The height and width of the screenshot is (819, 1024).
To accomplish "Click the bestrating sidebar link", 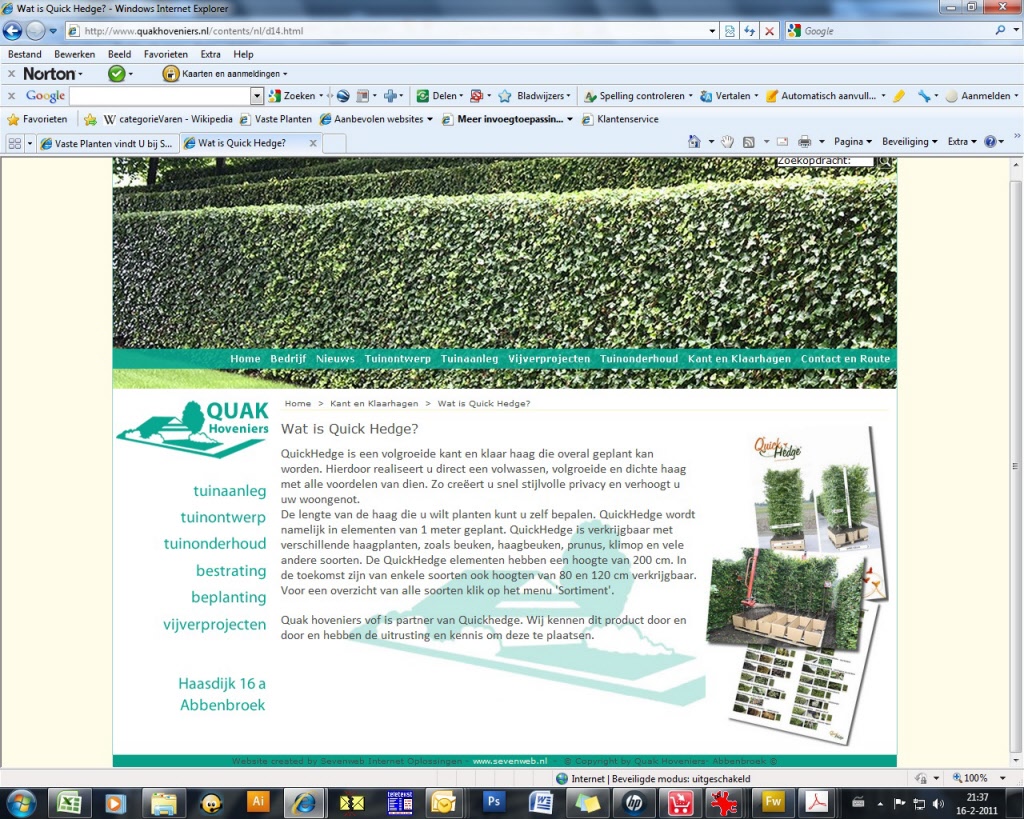I will (231, 571).
